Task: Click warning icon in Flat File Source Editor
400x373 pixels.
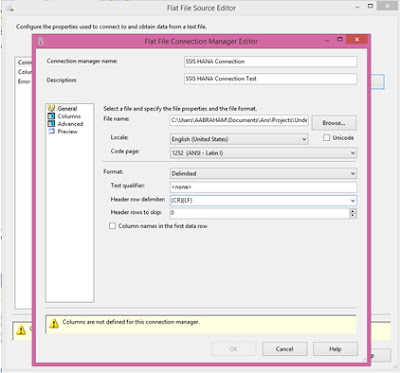Action: point(21,330)
